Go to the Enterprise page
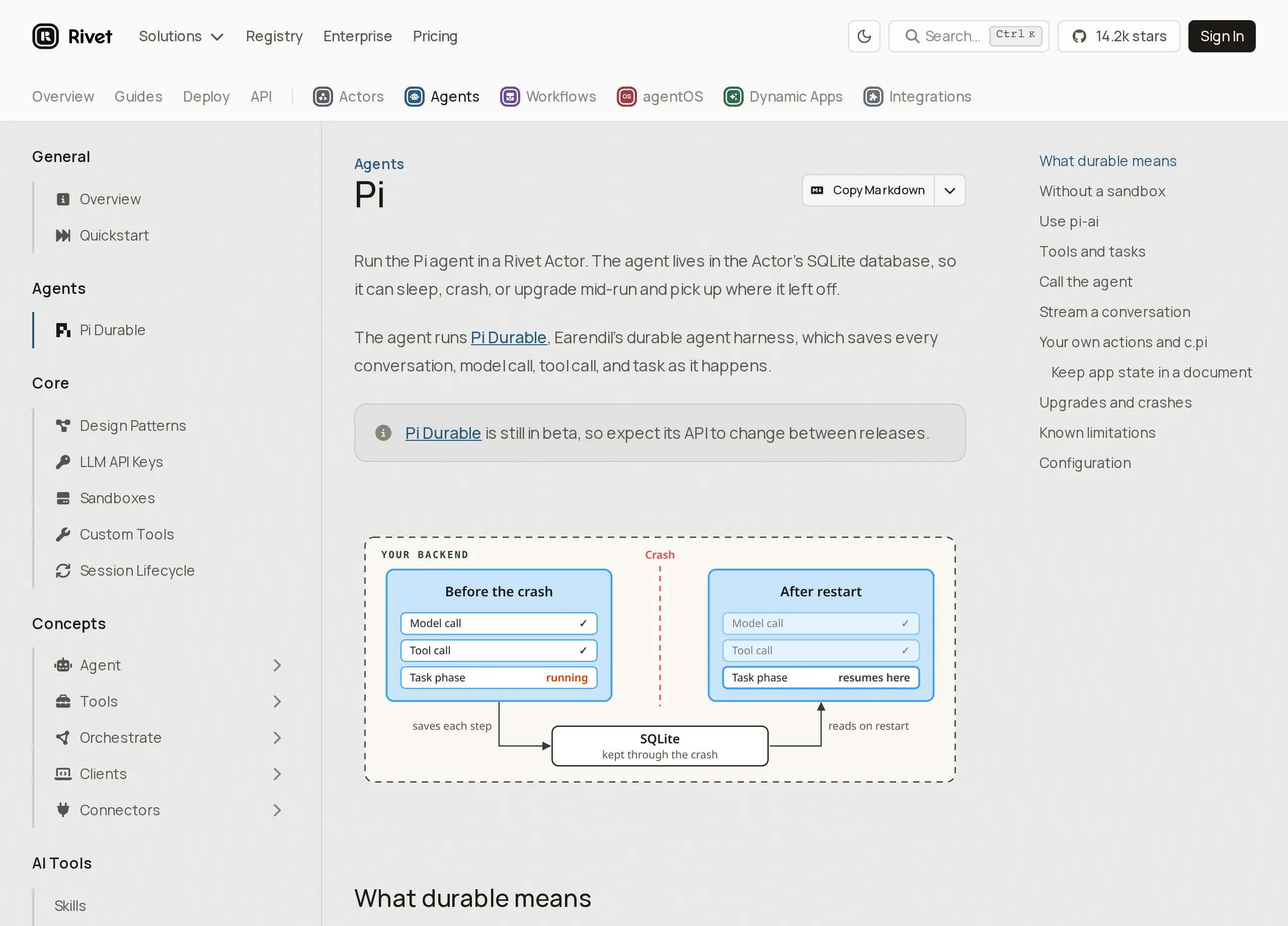 [358, 36]
